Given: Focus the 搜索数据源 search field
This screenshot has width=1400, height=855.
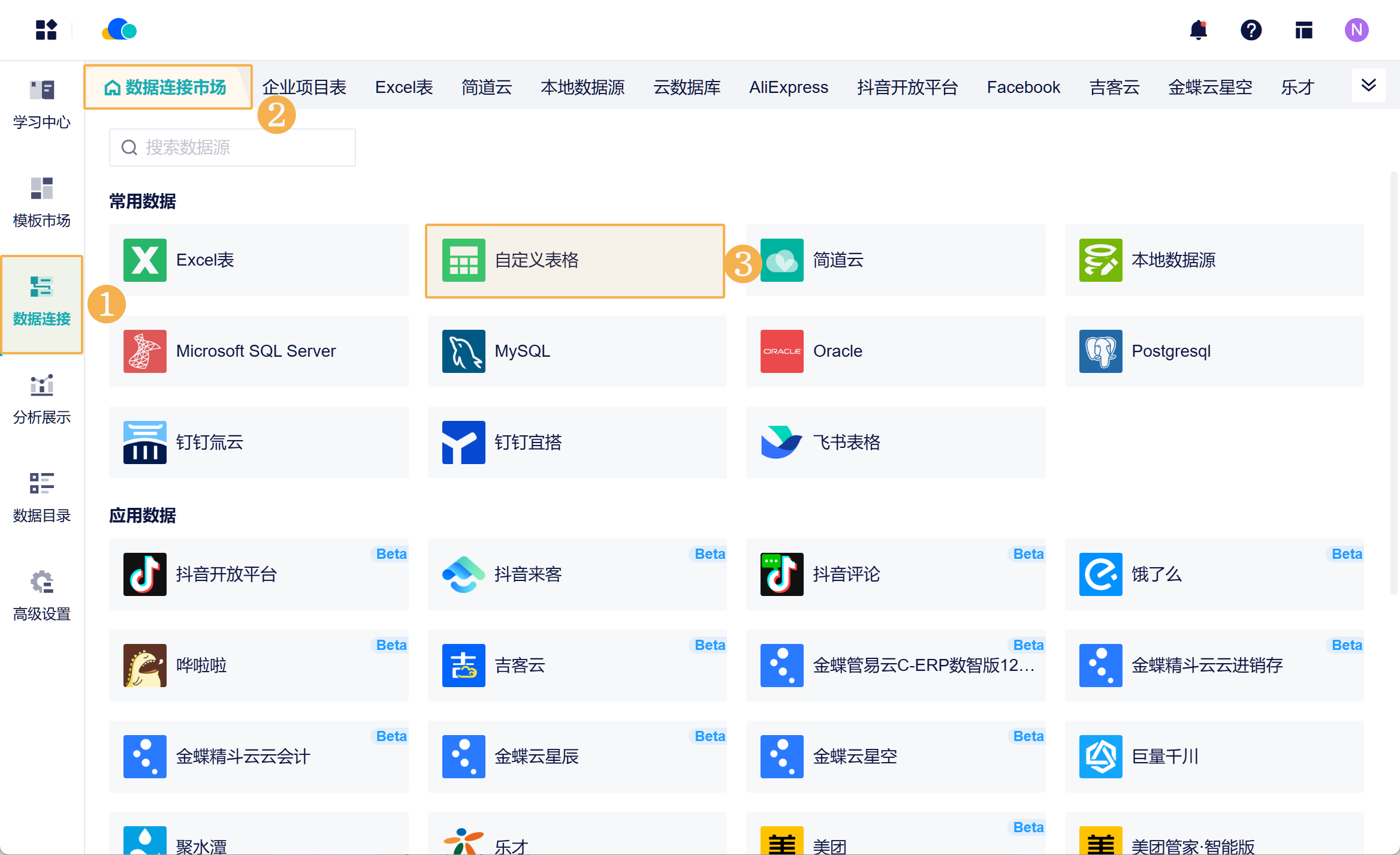Looking at the screenshot, I should (233, 147).
